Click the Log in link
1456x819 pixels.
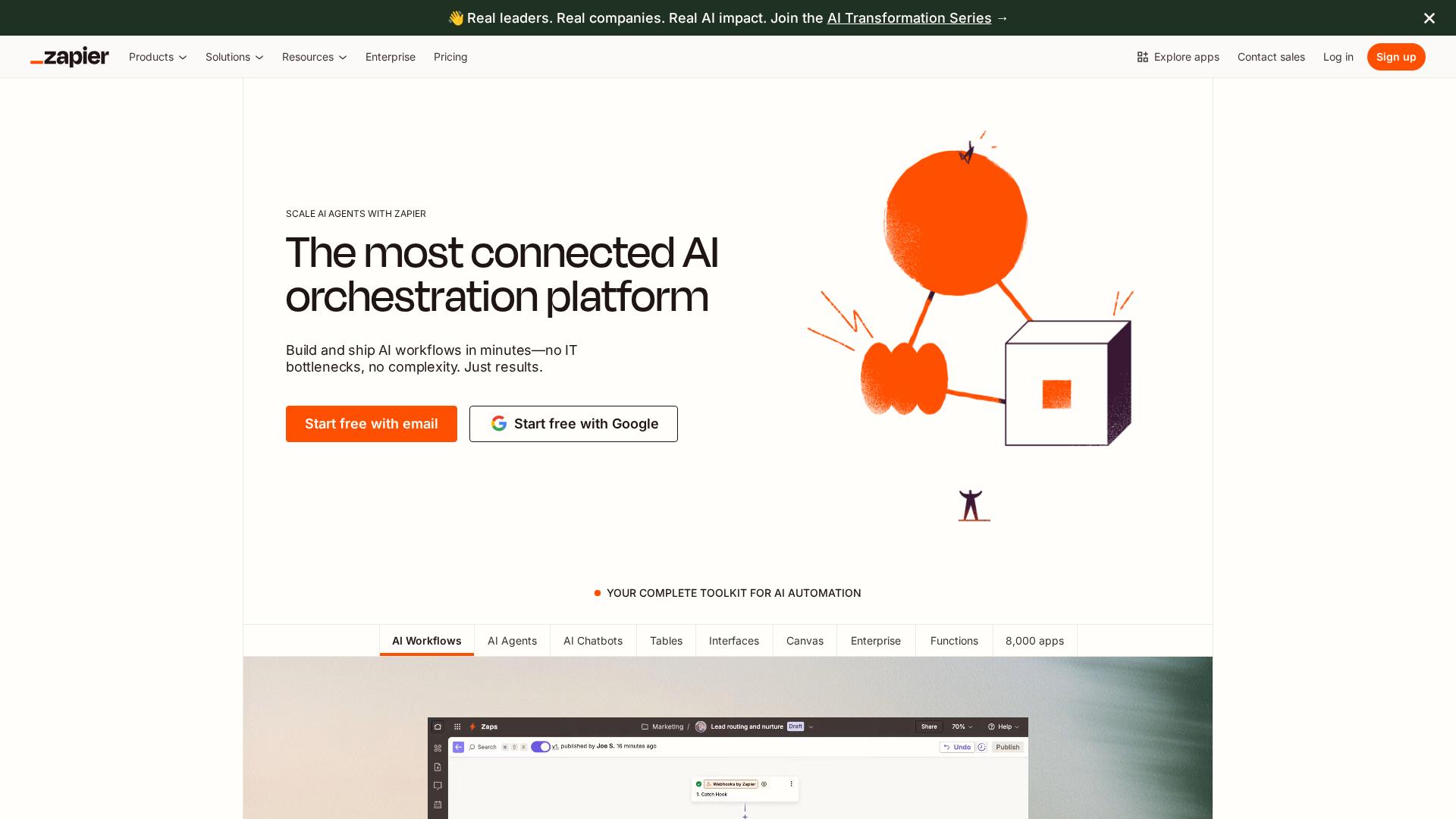(x=1338, y=57)
